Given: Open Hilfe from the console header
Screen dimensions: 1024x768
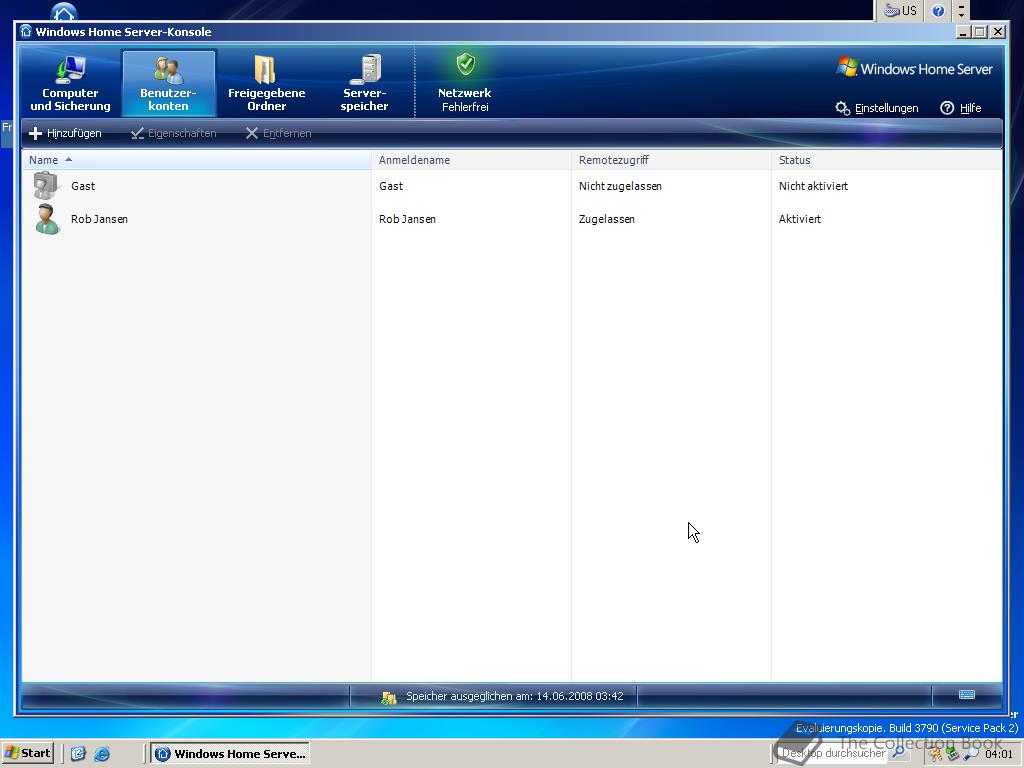Looking at the screenshot, I should pyautogui.click(x=961, y=108).
